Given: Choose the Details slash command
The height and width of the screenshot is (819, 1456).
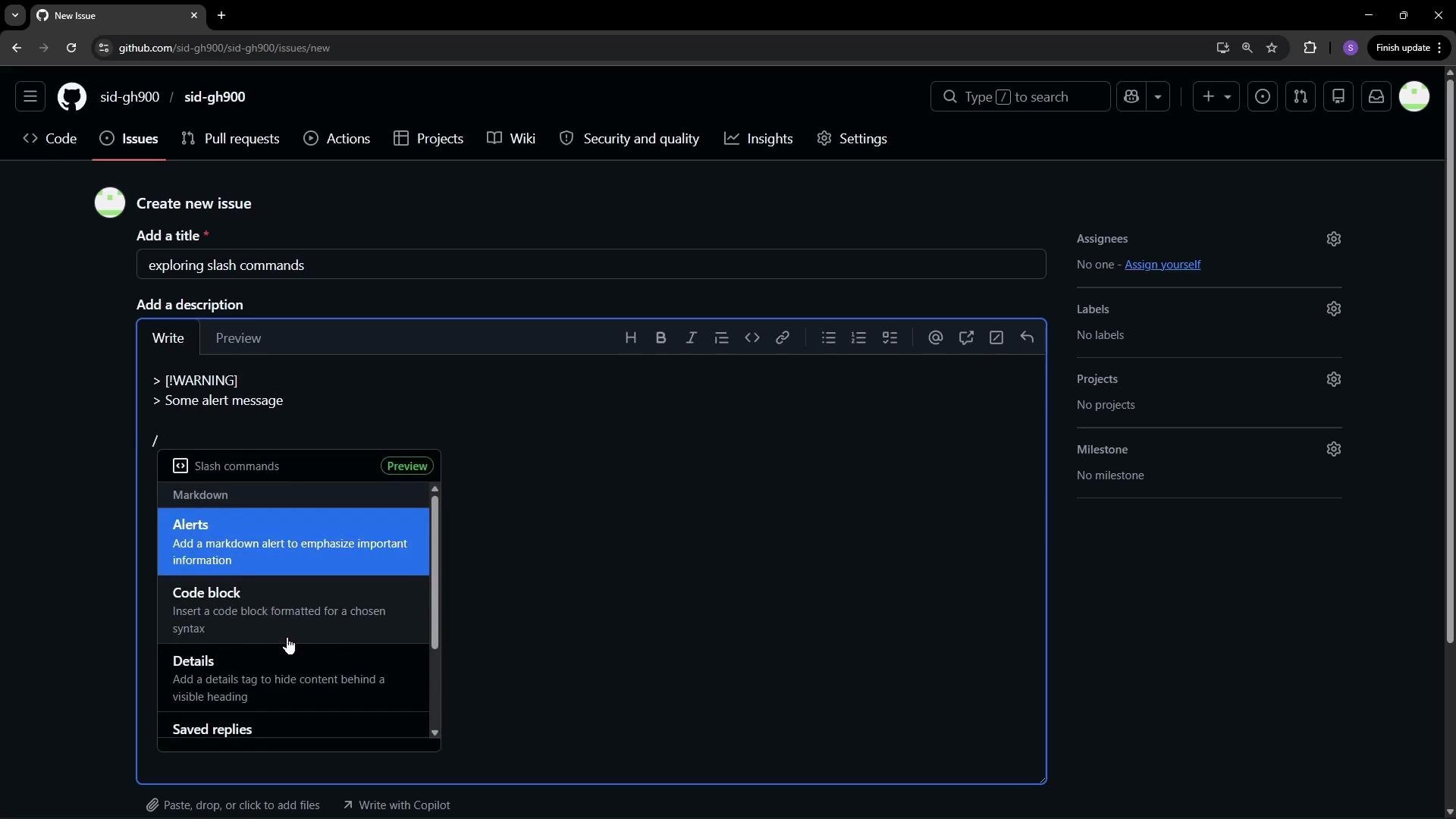Looking at the screenshot, I should (x=293, y=678).
